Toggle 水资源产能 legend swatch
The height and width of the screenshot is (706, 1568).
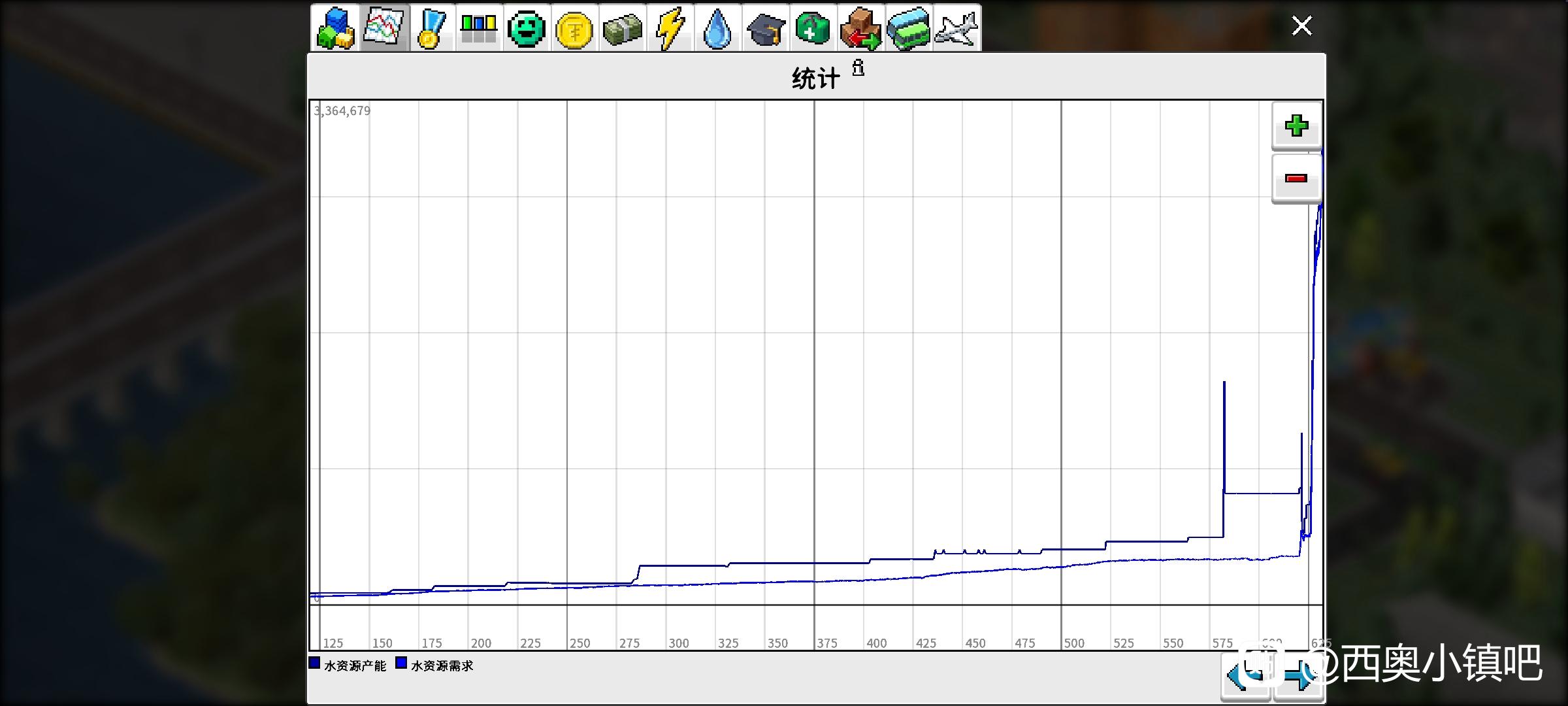tap(315, 664)
